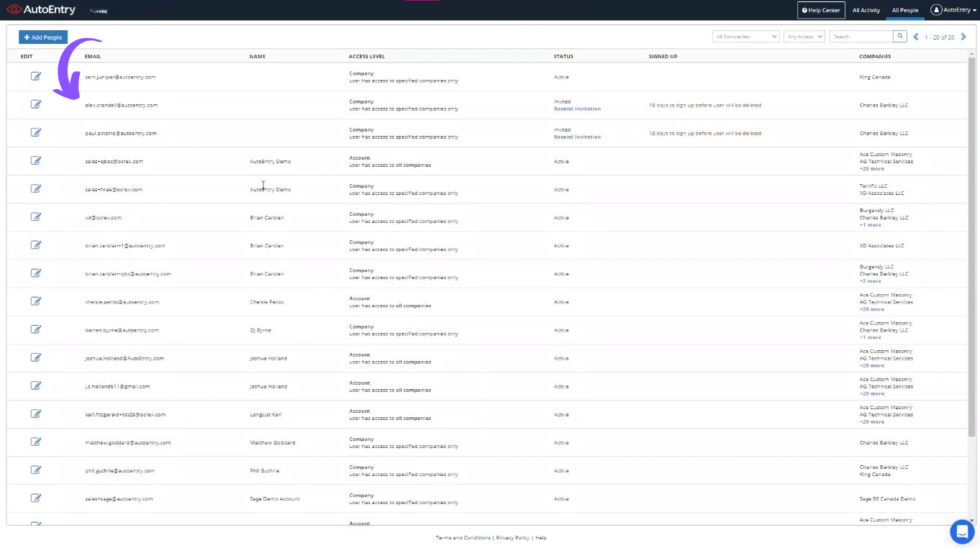Viewport: 980px width, 548px height.
Task: Resend invitation to alex.crandell
Action: (x=577, y=108)
